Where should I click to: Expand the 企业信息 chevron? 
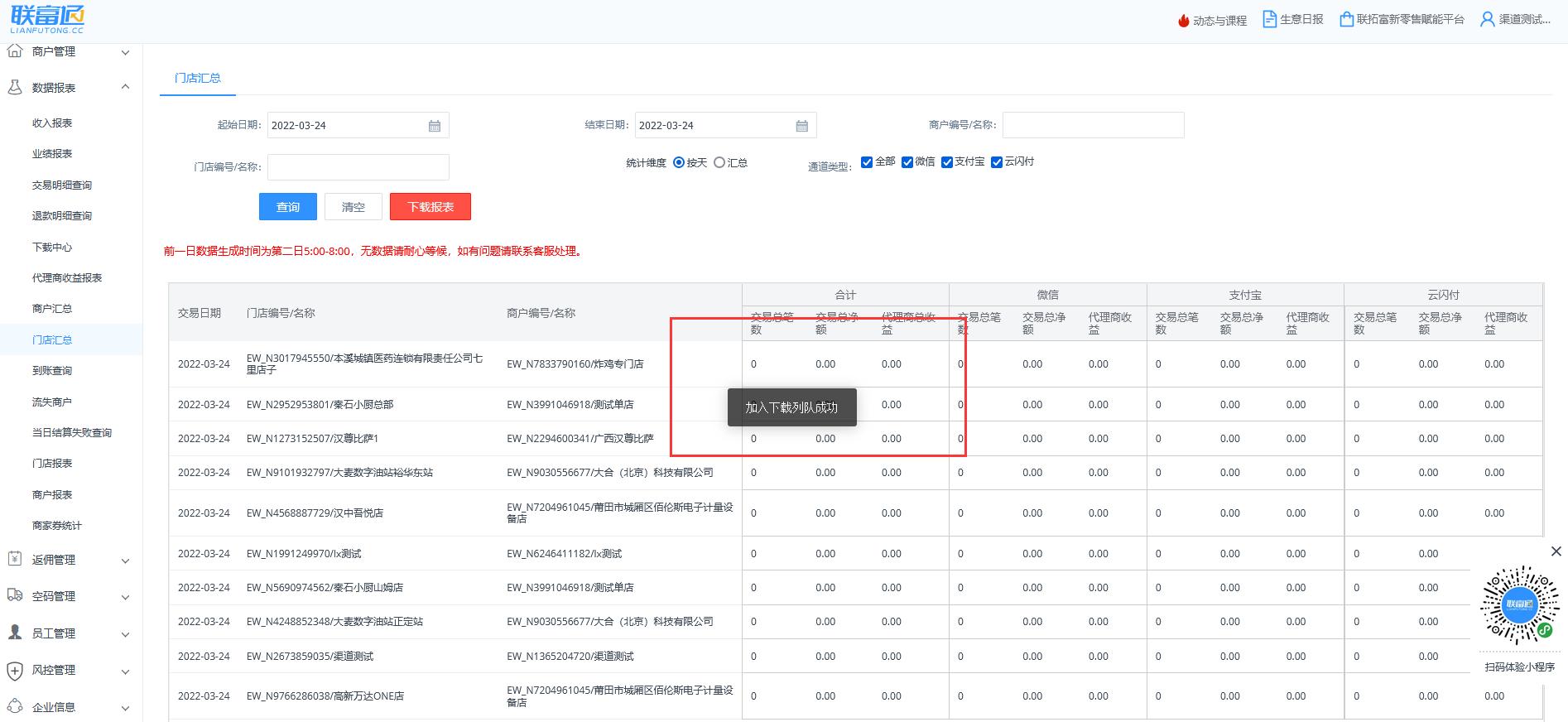pos(125,708)
